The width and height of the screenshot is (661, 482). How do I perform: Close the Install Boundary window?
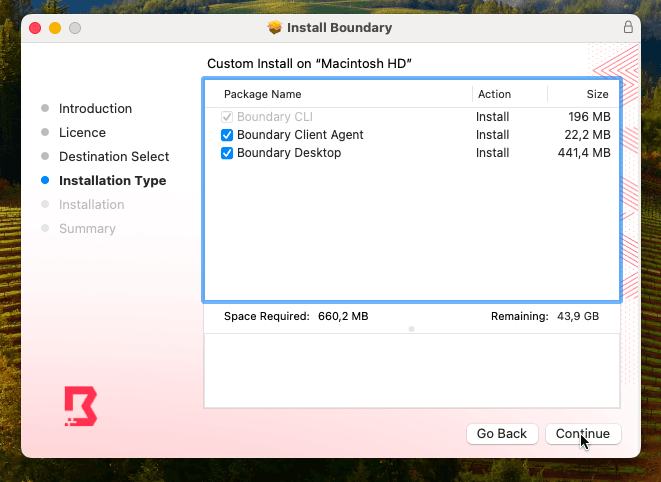tap(35, 28)
